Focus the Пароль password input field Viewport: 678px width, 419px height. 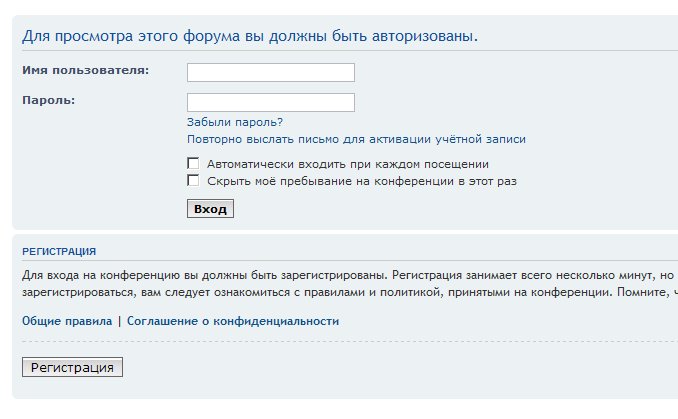270,102
